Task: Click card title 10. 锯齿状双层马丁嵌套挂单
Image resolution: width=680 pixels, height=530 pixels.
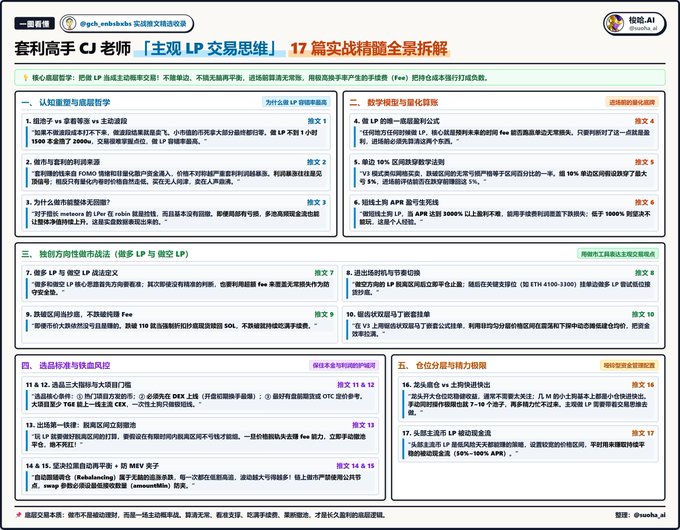Action: (388, 314)
